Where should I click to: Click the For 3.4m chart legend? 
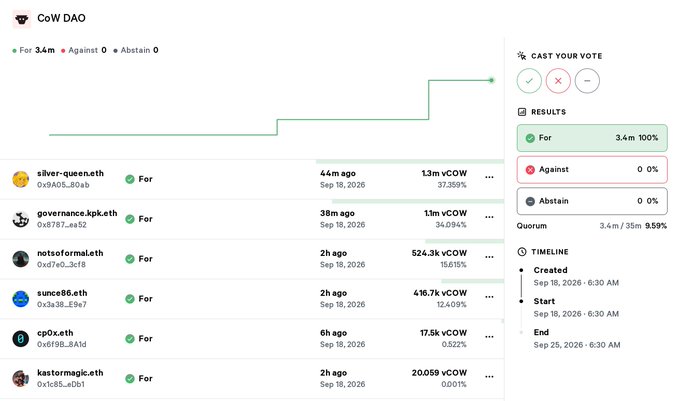(34, 50)
